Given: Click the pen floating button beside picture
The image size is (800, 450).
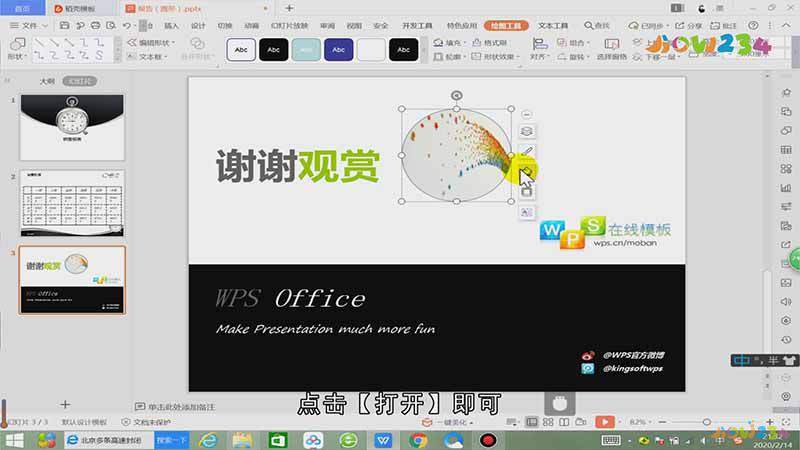Looking at the screenshot, I should [527, 151].
